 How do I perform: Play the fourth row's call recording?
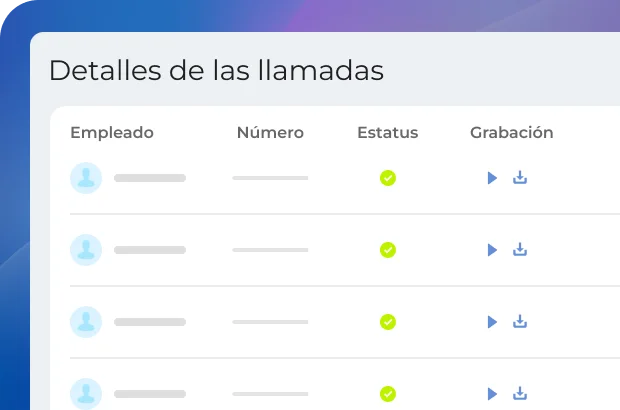[x=492, y=394]
